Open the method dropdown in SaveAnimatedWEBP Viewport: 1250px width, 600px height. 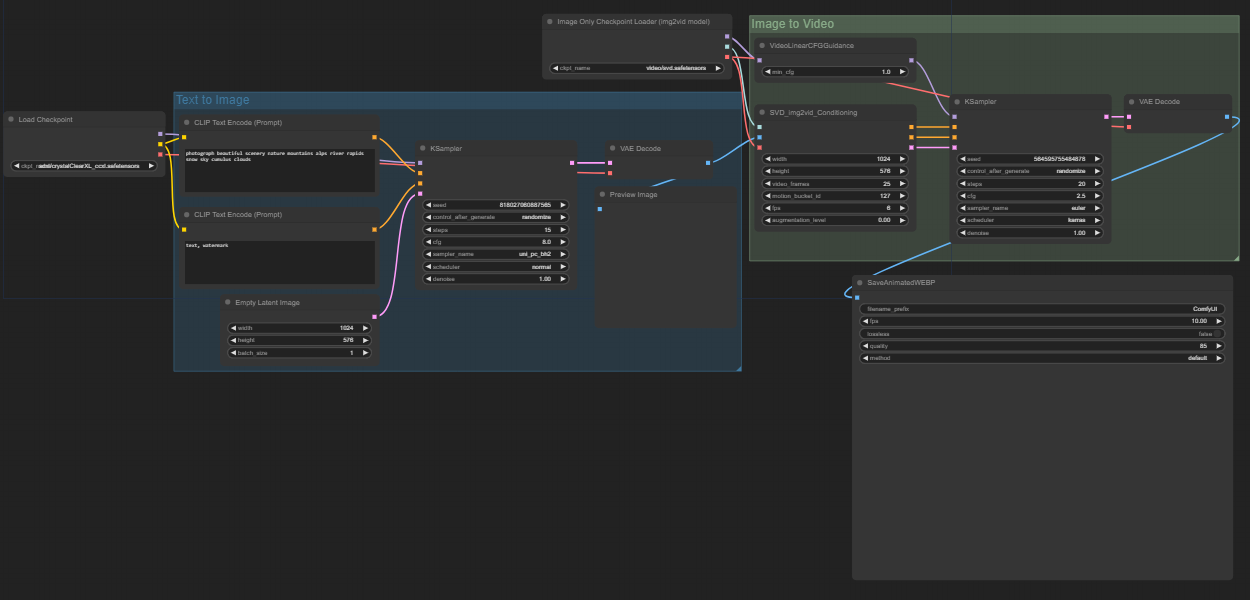pos(1042,357)
